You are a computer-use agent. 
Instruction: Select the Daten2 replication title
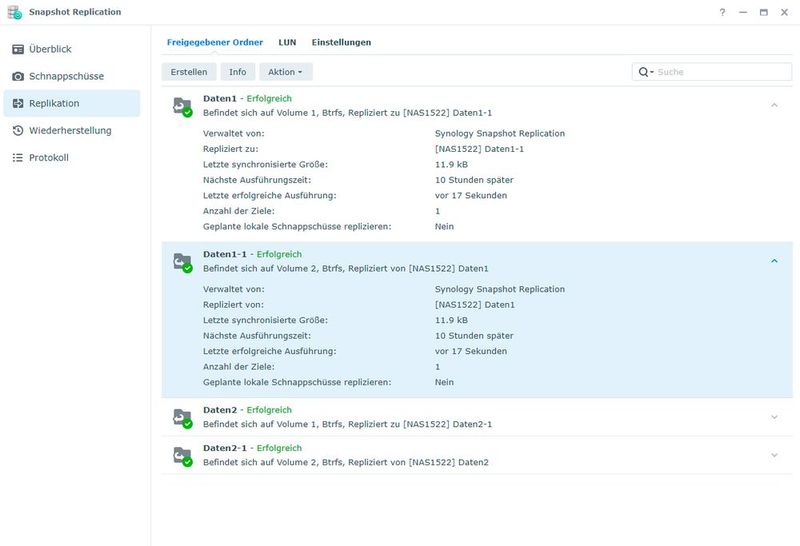220,410
